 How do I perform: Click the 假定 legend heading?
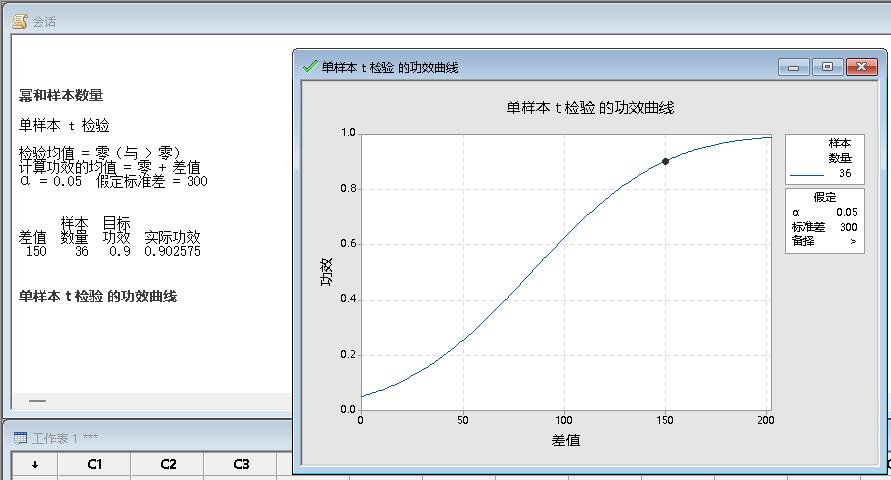pos(825,197)
